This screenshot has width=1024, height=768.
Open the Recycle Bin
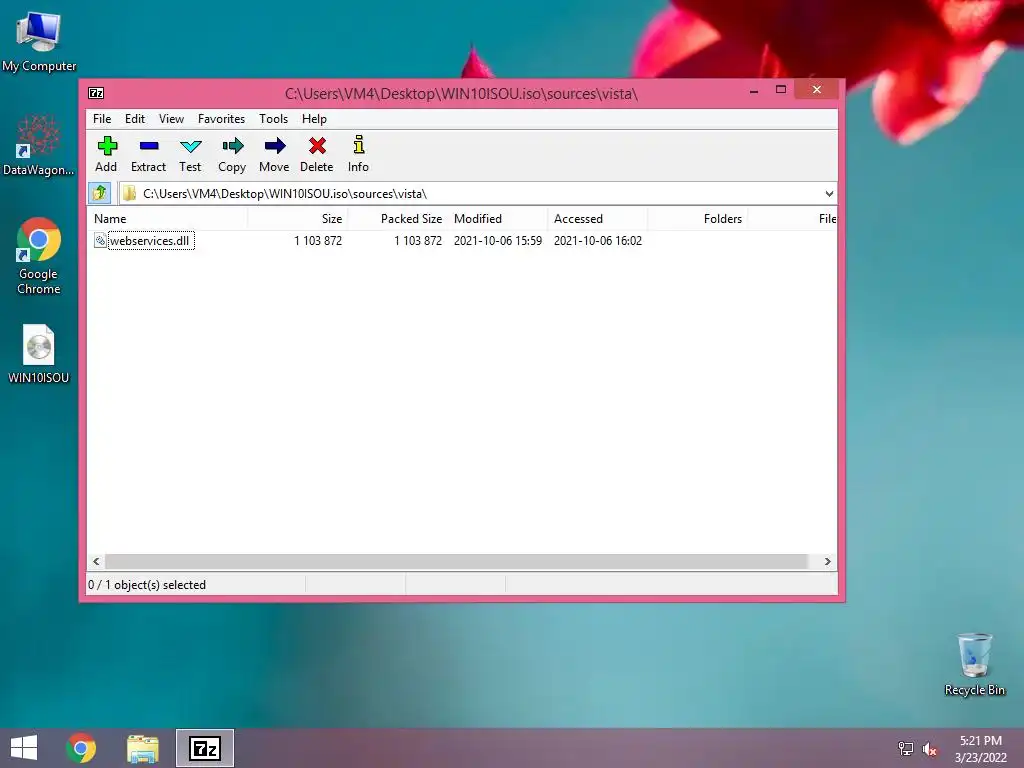point(974,664)
